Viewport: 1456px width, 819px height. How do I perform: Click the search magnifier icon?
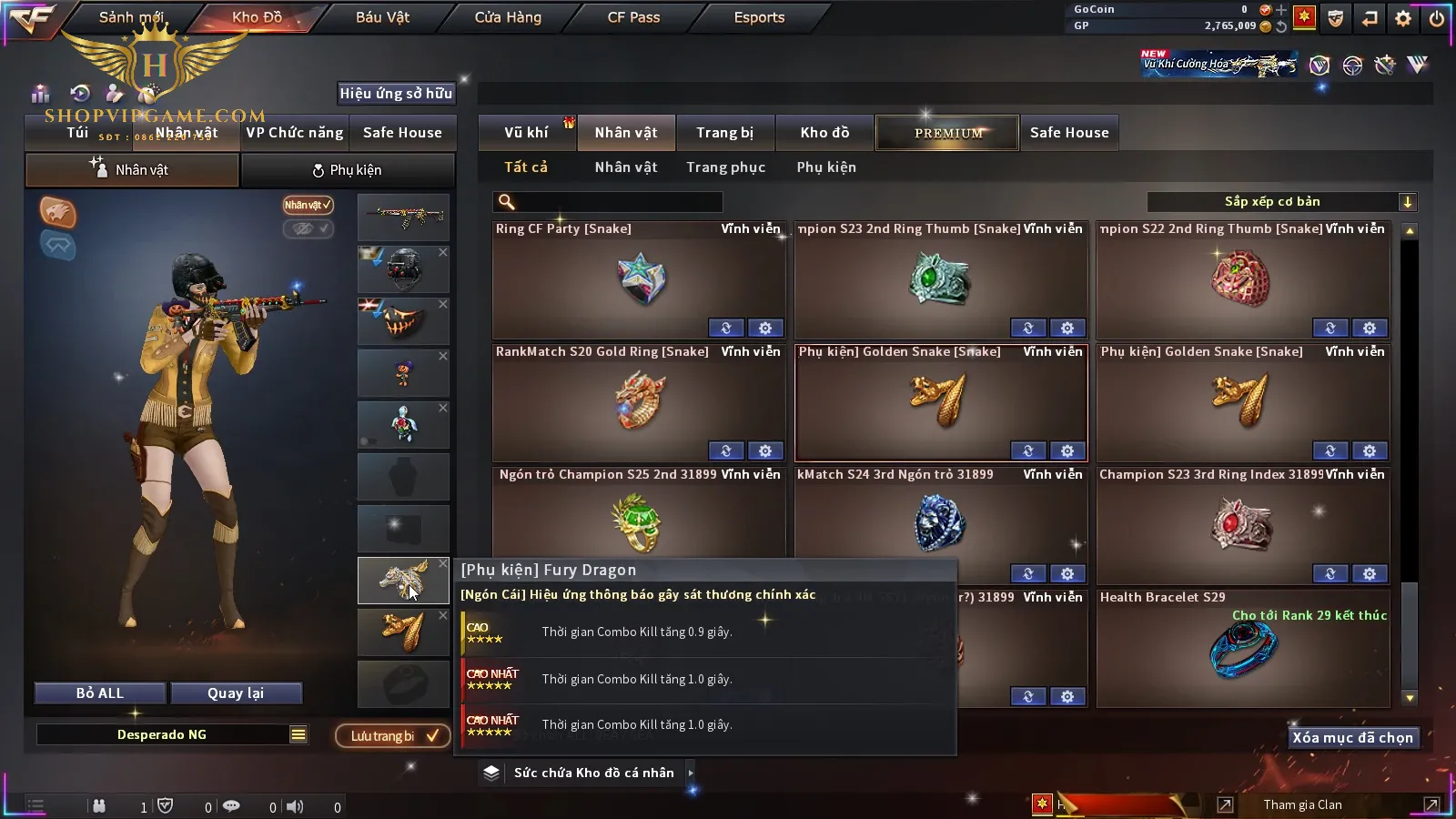[x=507, y=202]
